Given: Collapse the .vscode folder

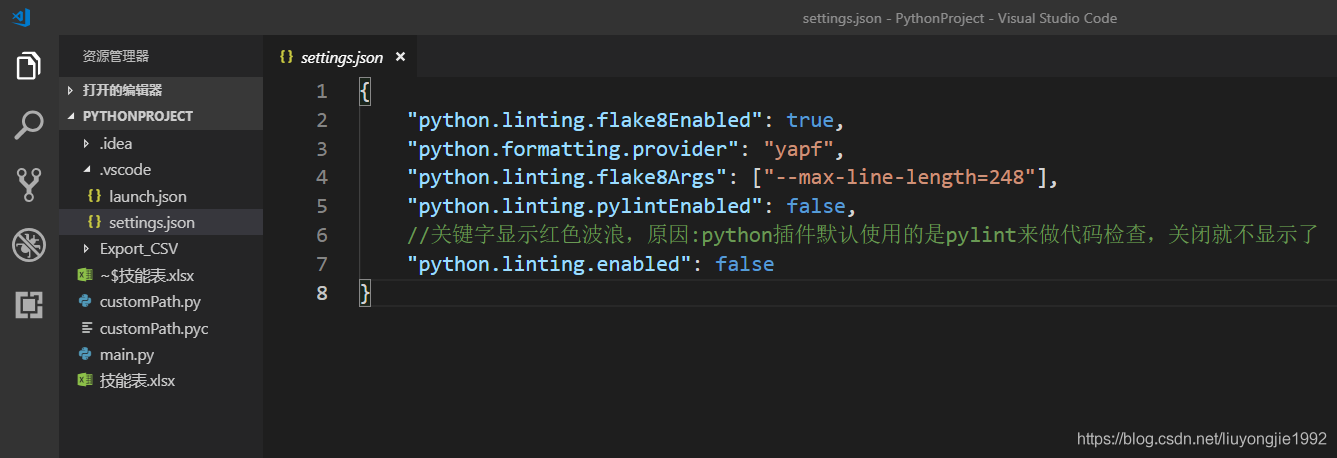Looking at the screenshot, I should tap(86, 170).
